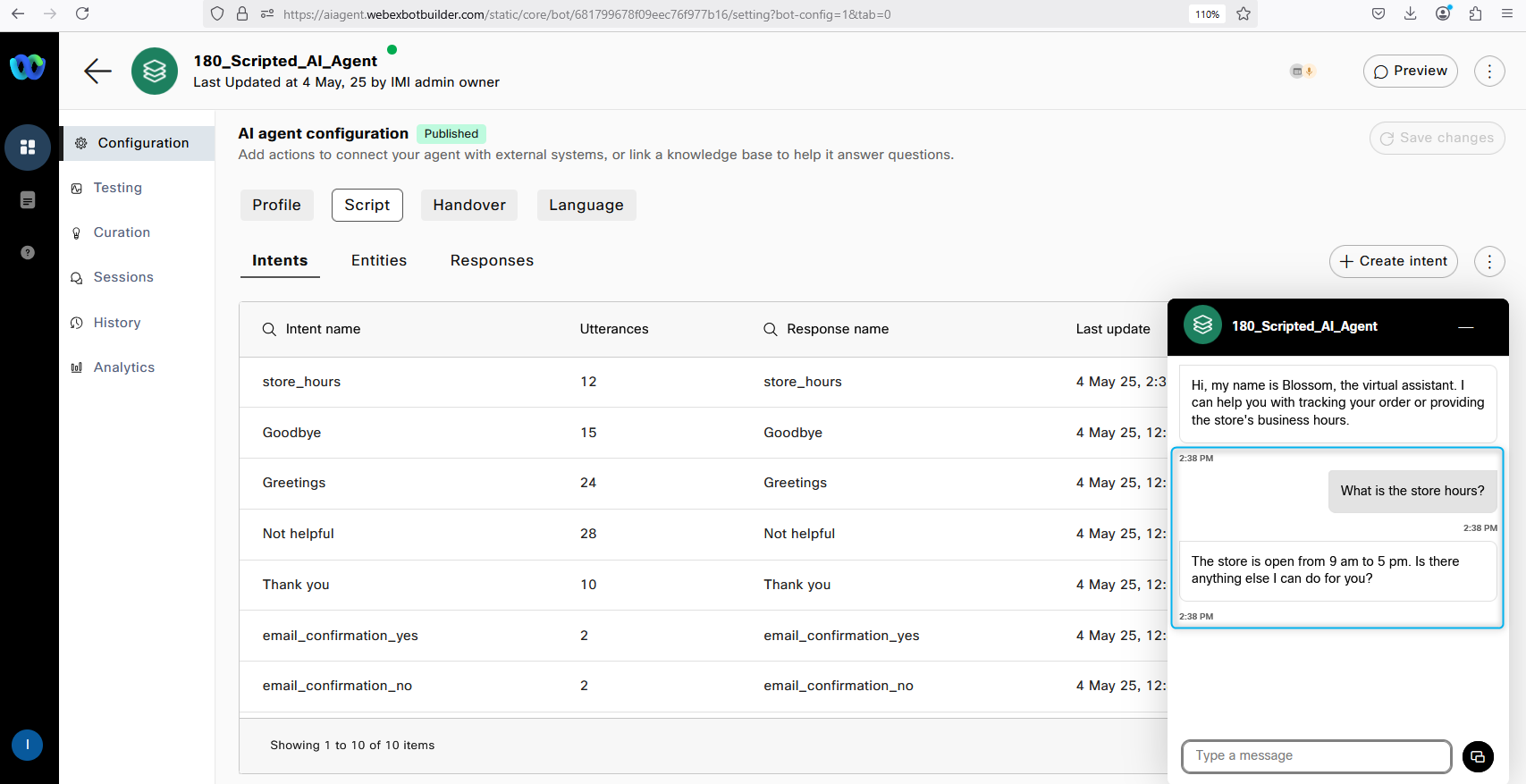
Task: Open the help question mark icon
Action: click(x=28, y=253)
